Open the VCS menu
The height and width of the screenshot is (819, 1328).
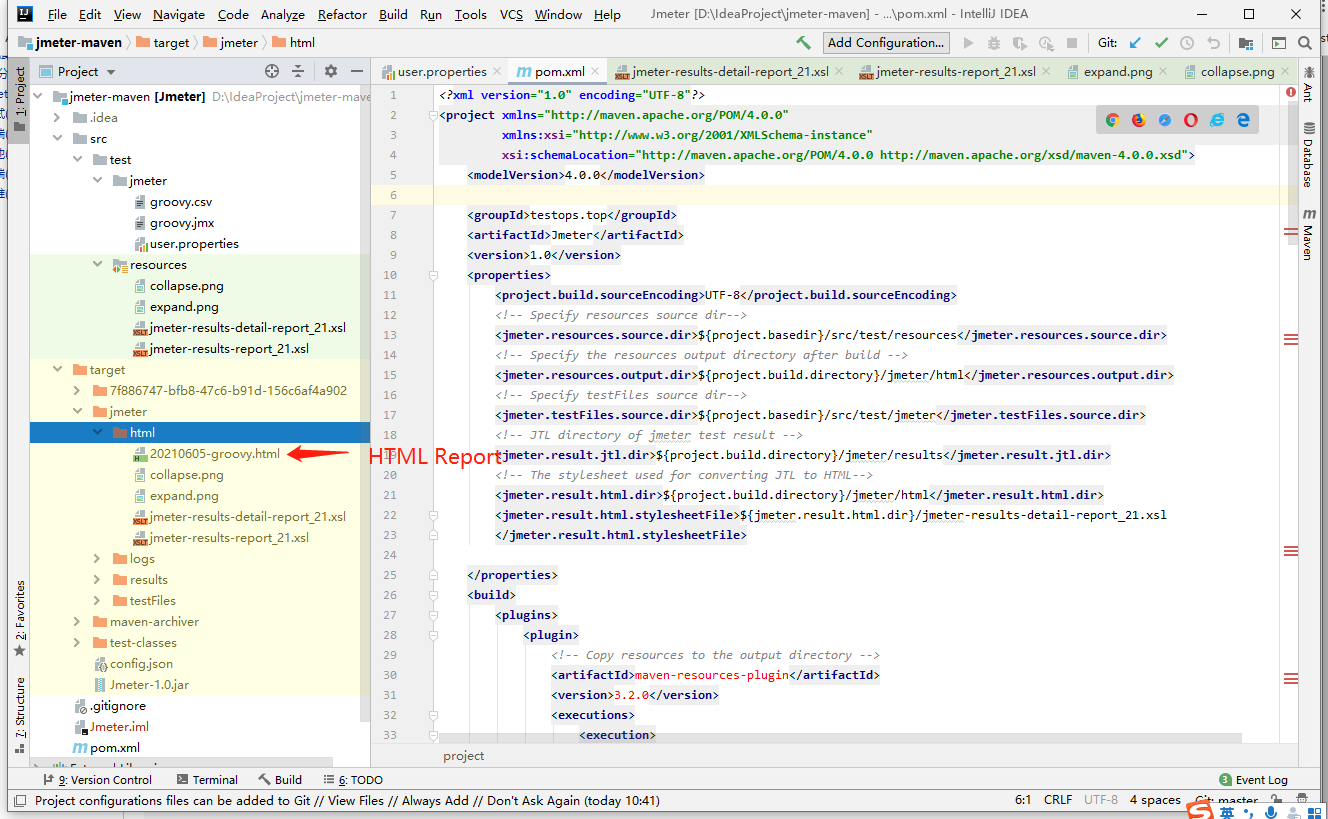point(511,14)
